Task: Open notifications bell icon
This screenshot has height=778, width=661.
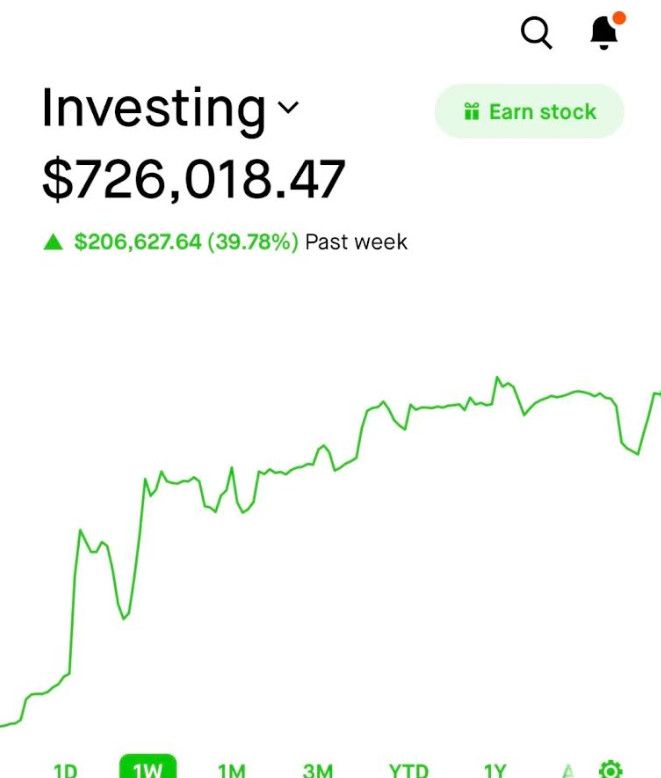Action: (x=604, y=33)
